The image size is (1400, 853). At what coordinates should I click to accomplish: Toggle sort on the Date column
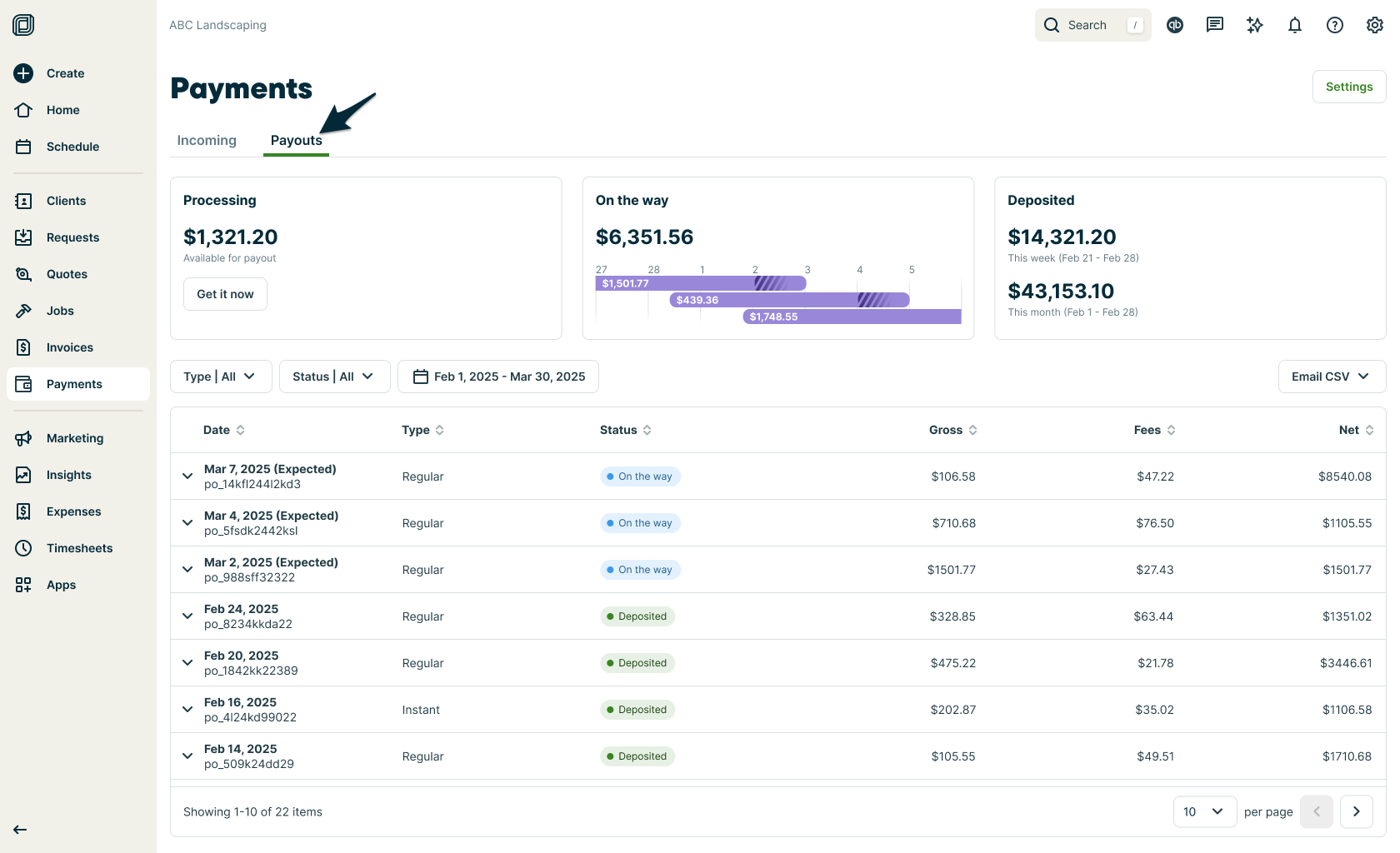[241, 430]
